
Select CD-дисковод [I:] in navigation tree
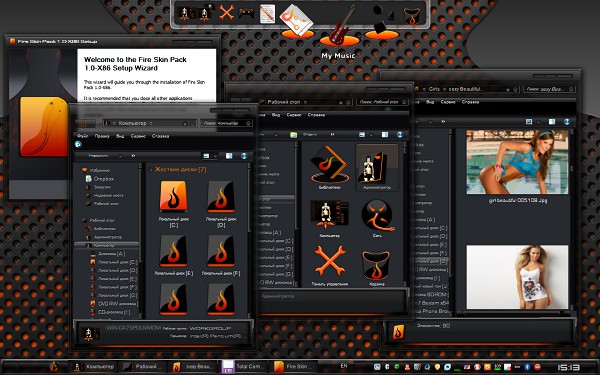110,312
